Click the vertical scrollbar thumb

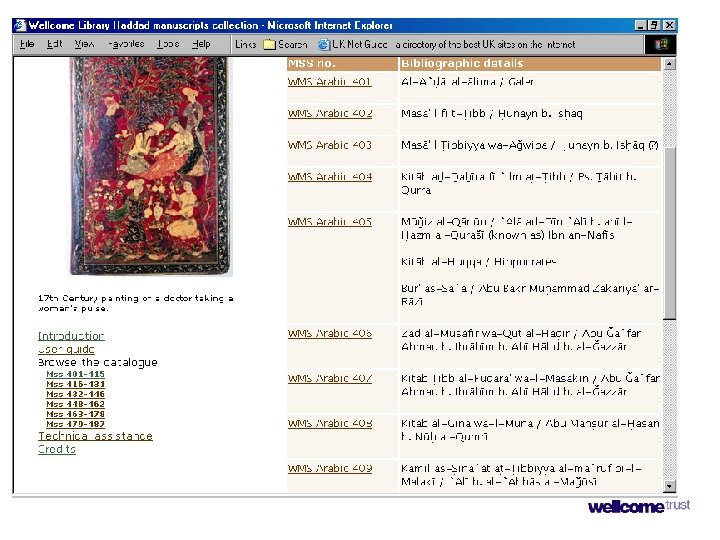[x=669, y=233]
